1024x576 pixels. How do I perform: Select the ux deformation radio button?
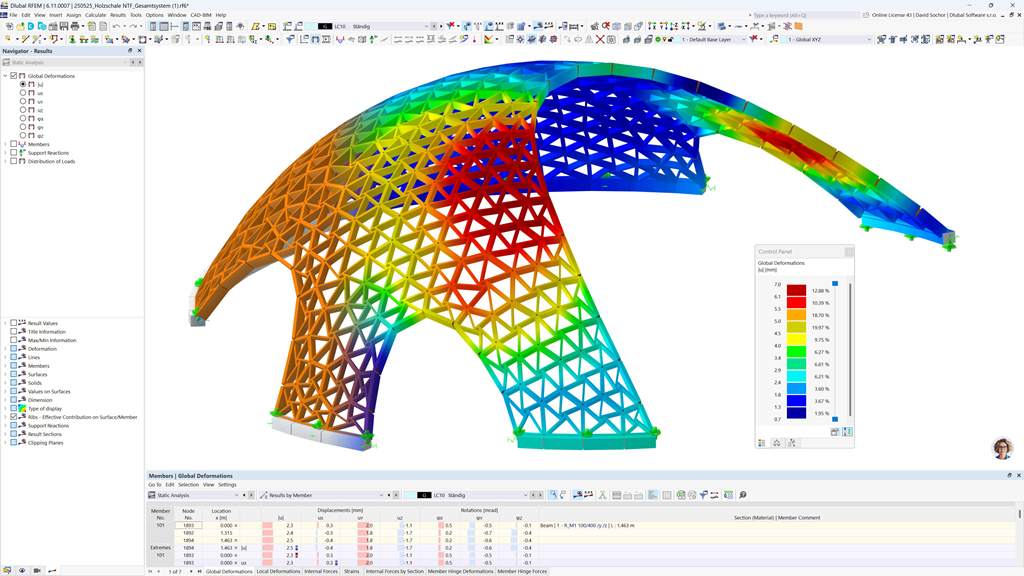click(x=23, y=93)
